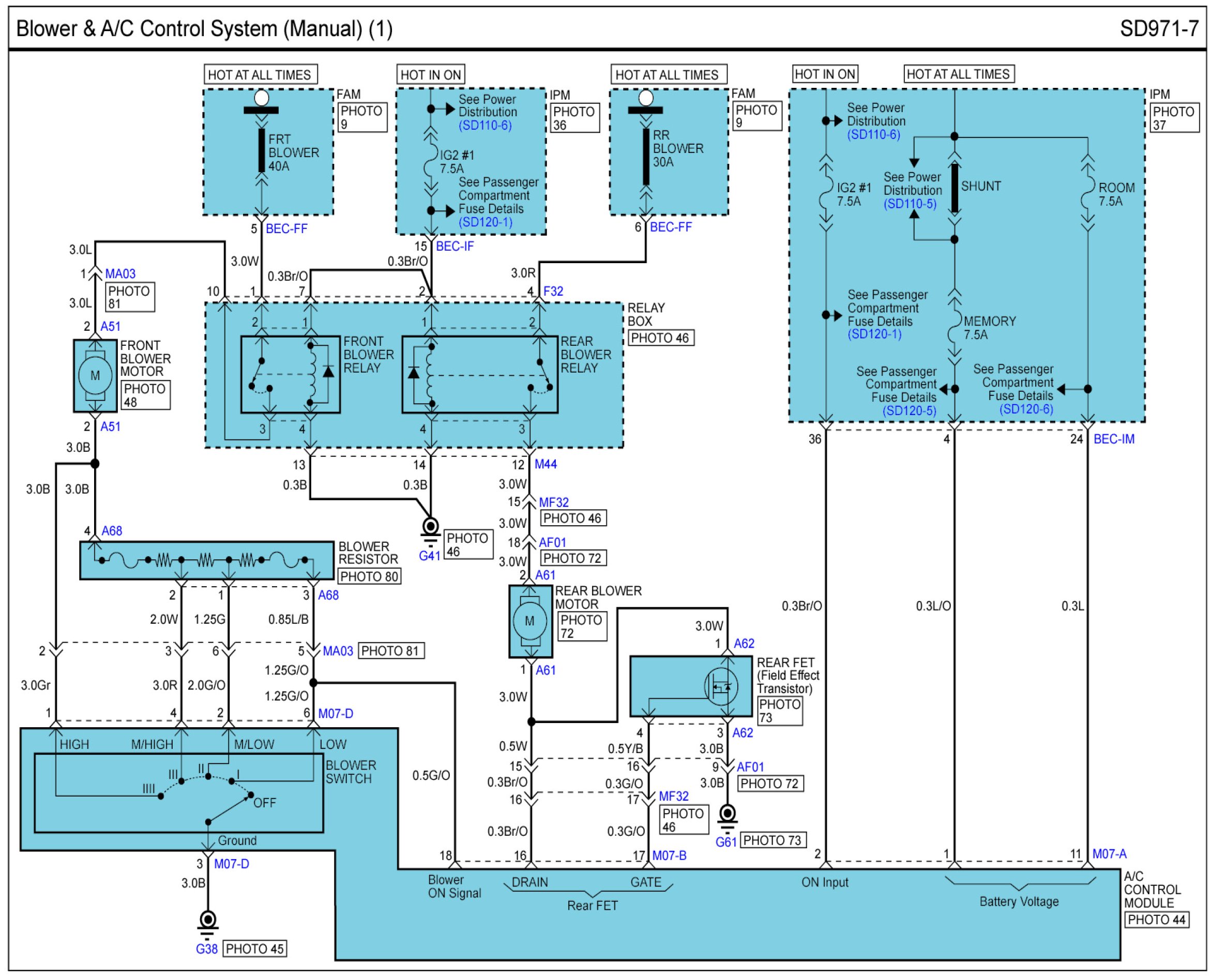Click the Rear FET DRAIN label
Image resolution: width=1213 pixels, height=980 pixels.
[x=529, y=882]
